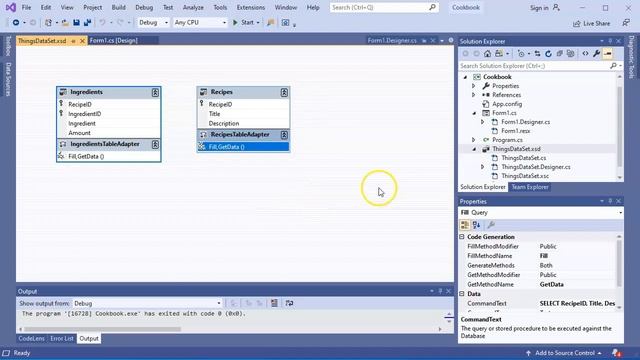Viewport: 640px width, 360px height.
Task: Click the CommandText property value
Action: 577,304
